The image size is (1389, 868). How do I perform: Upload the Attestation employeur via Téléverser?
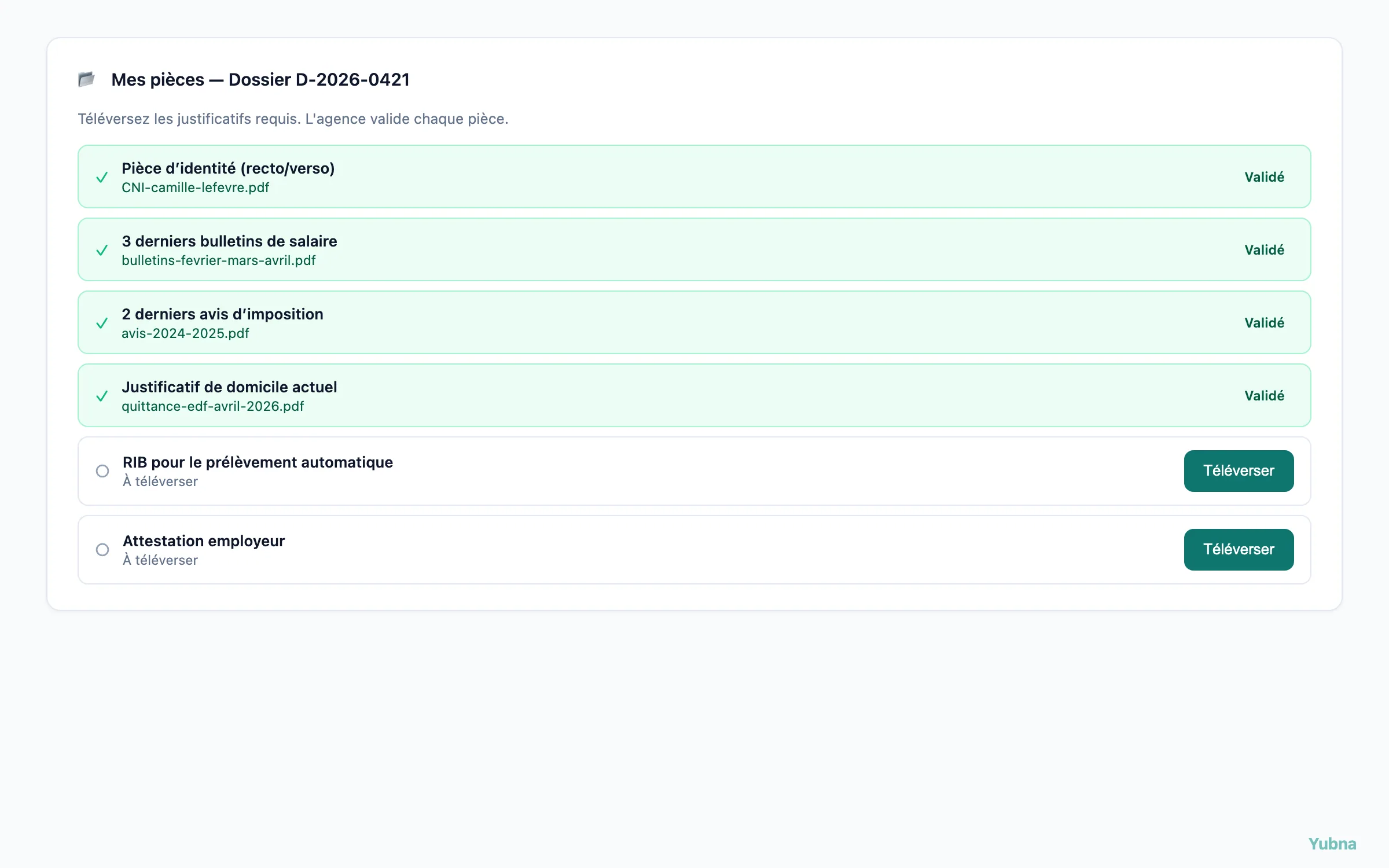point(1239,550)
